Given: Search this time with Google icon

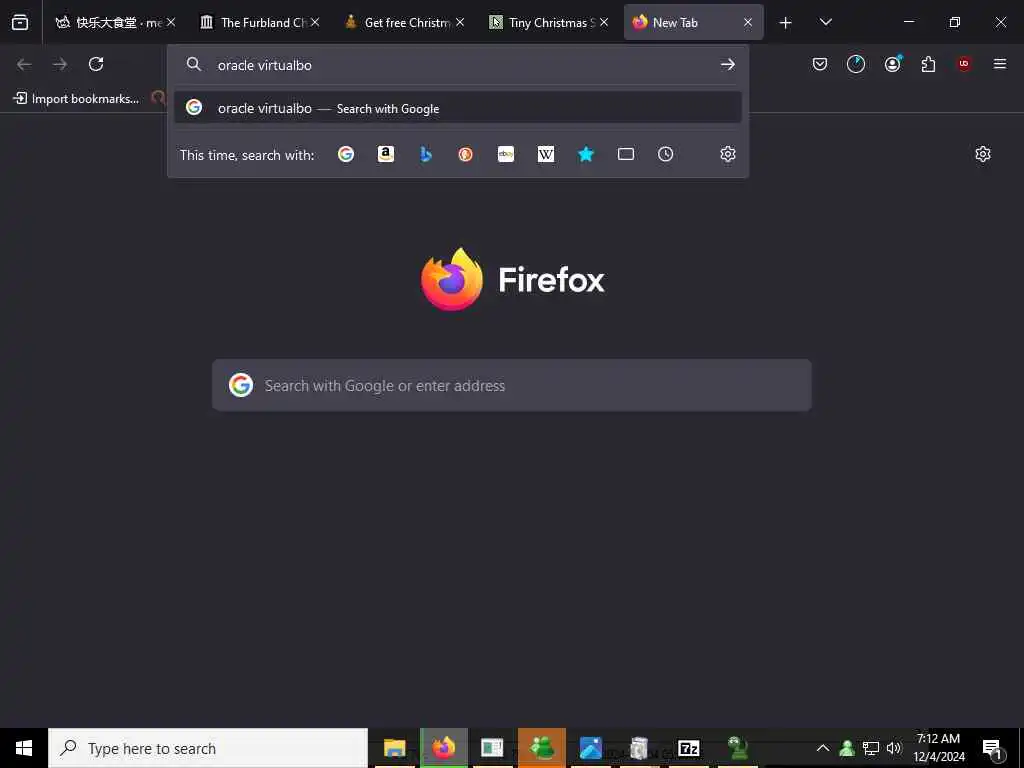Looking at the screenshot, I should [346, 154].
